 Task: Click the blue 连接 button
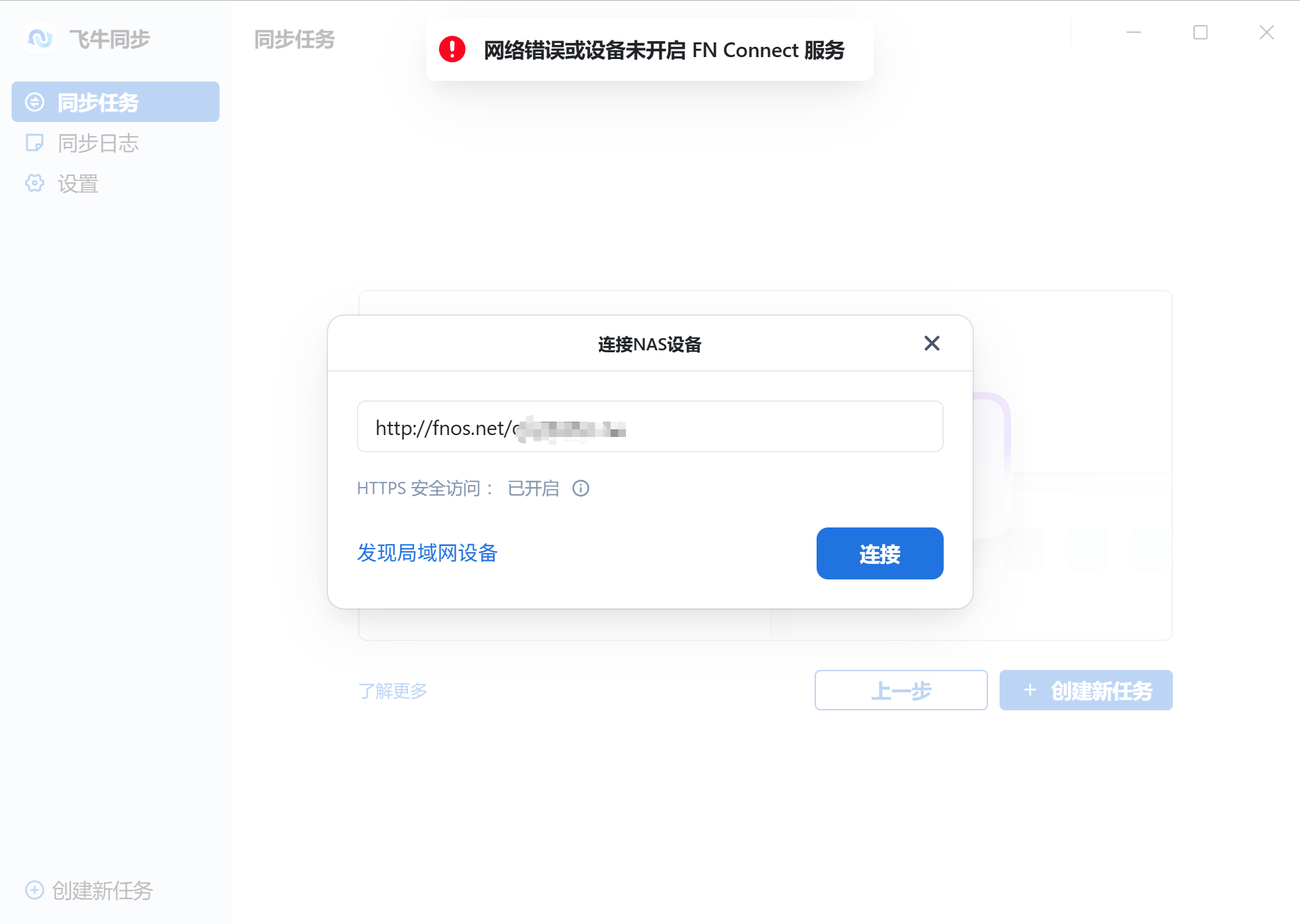coord(879,553)
